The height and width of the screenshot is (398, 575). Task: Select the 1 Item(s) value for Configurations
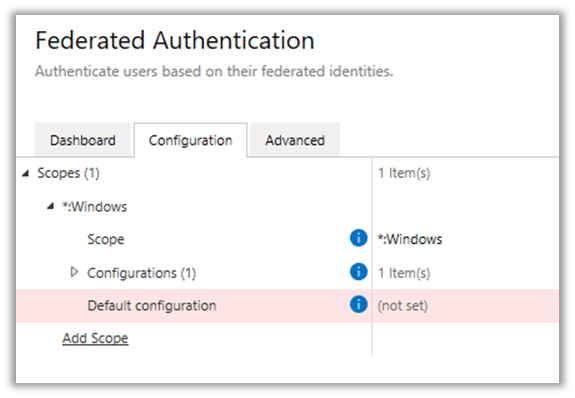[404, 273]
